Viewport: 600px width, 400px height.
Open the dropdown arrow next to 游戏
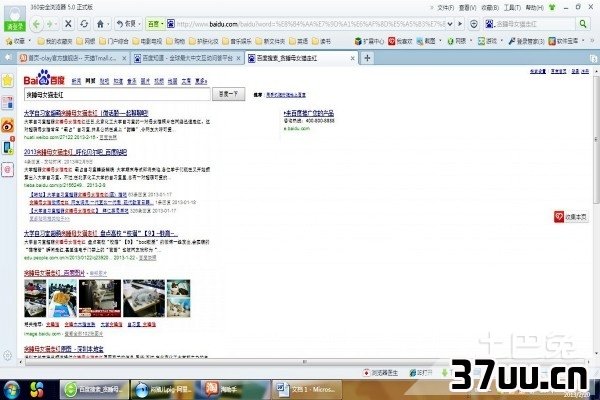pos(502,41)
